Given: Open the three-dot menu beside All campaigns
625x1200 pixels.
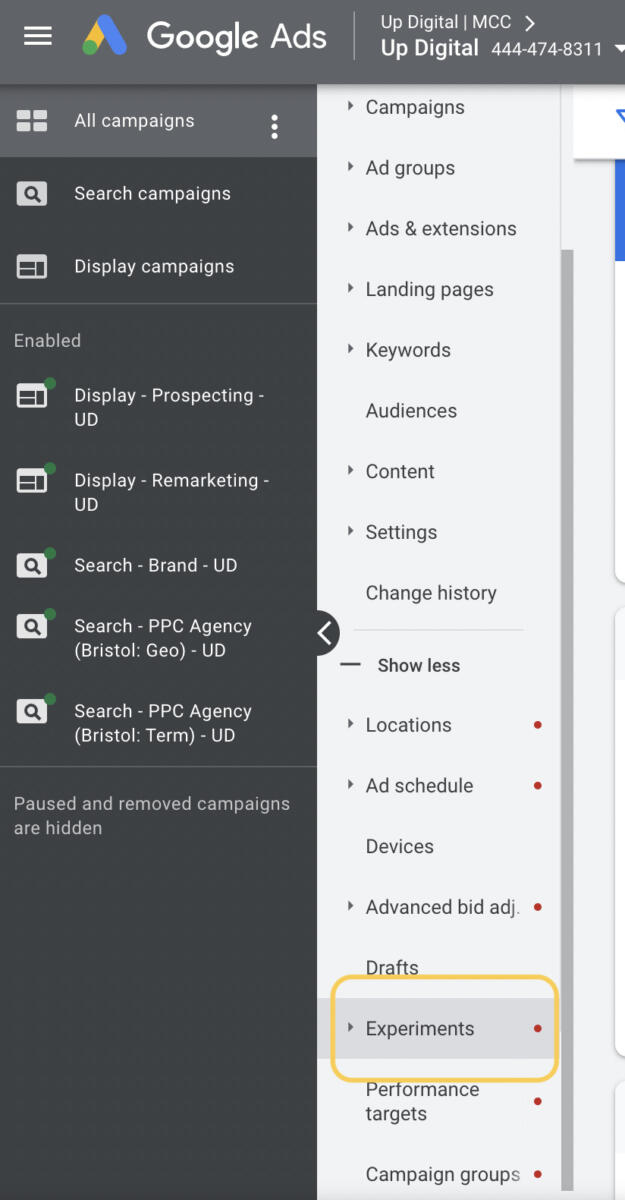Looking at the screenshot, I should pyautogui.click(x=275, y=126).
